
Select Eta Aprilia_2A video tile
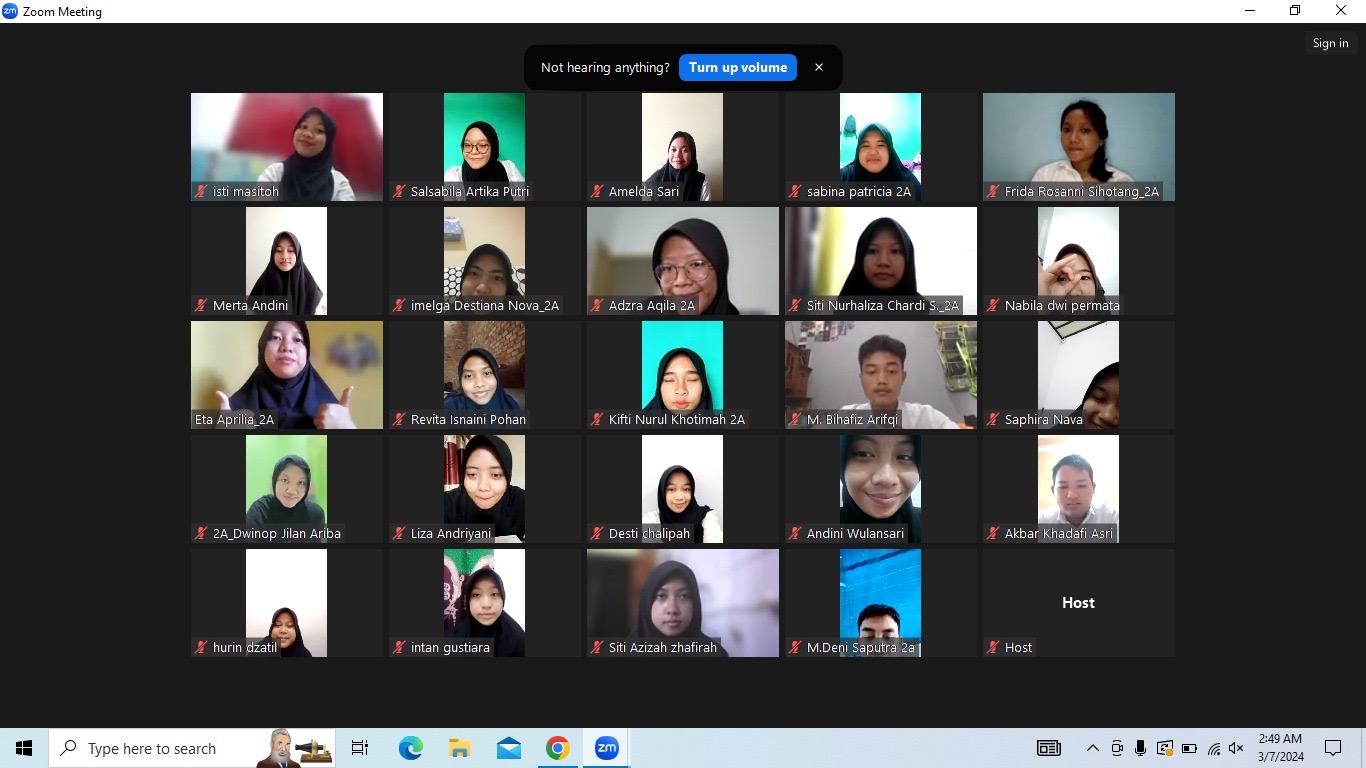[287, 374]
